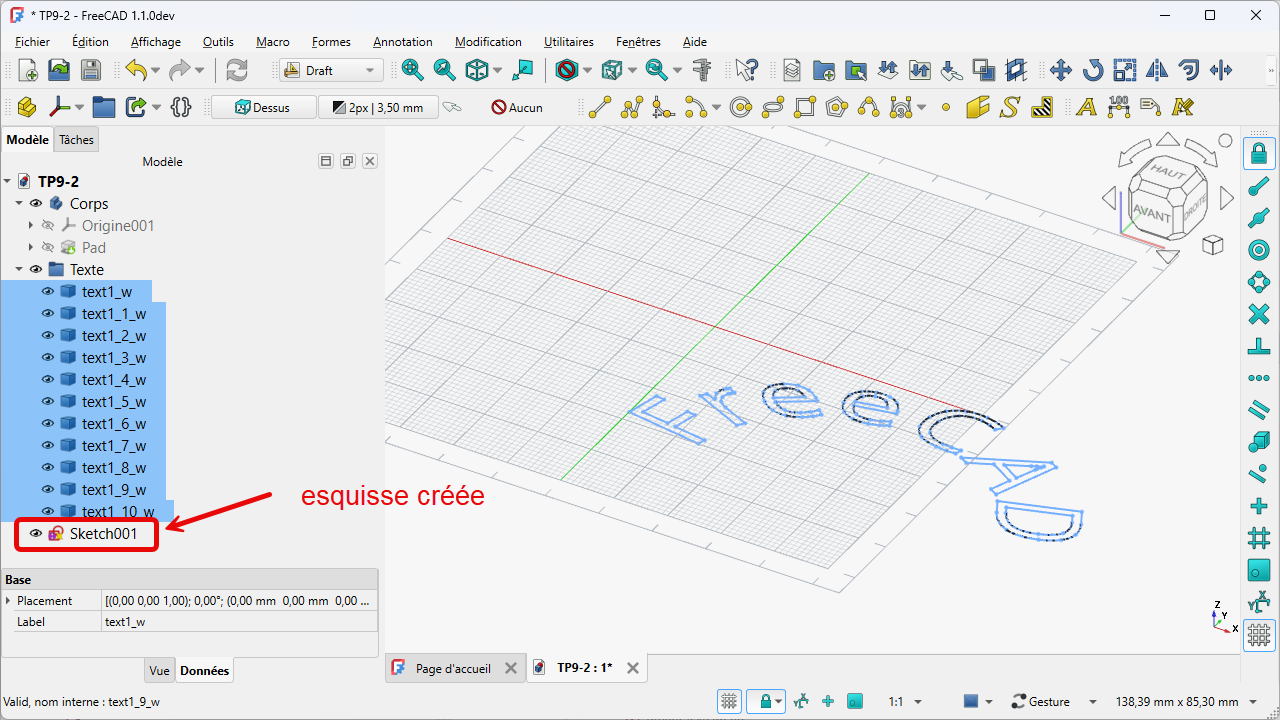Image resolution: width=1280 pixels, height=720 pixels.
Task: Toggle visibility of the Texte group
Action: [36, 270]
